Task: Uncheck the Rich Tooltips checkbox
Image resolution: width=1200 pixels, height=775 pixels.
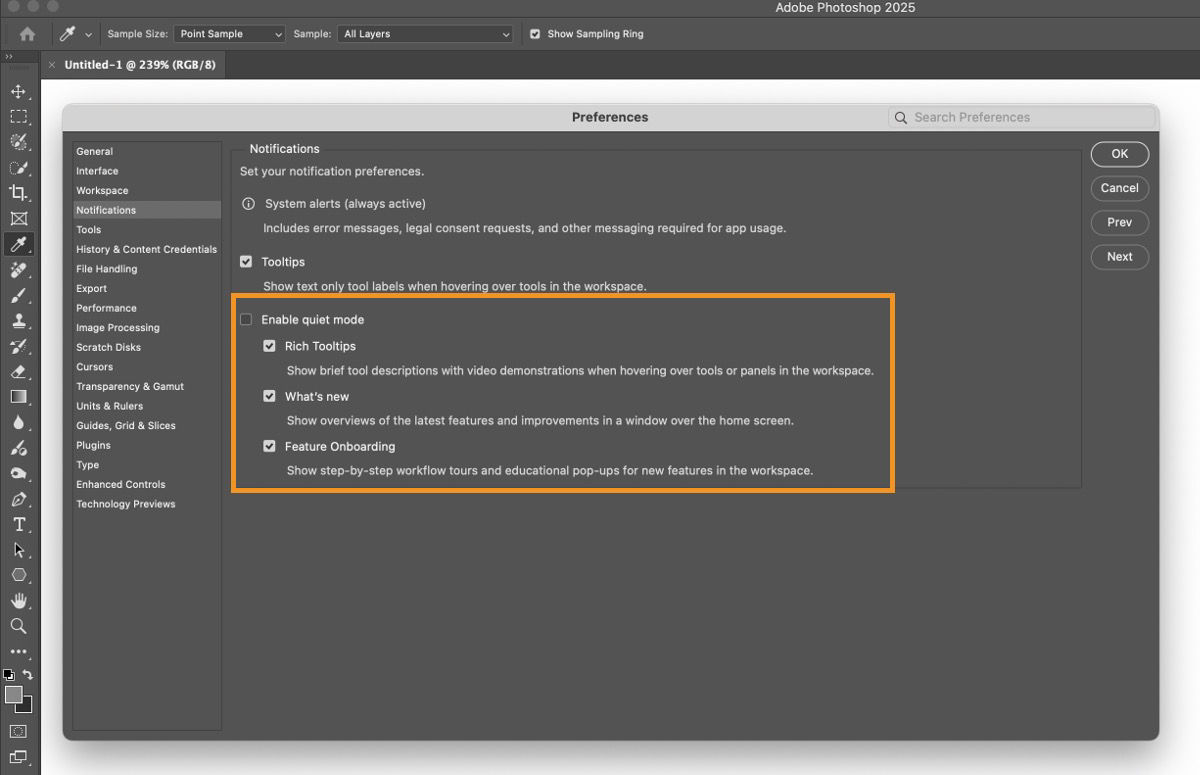Action: click(269, 345)
